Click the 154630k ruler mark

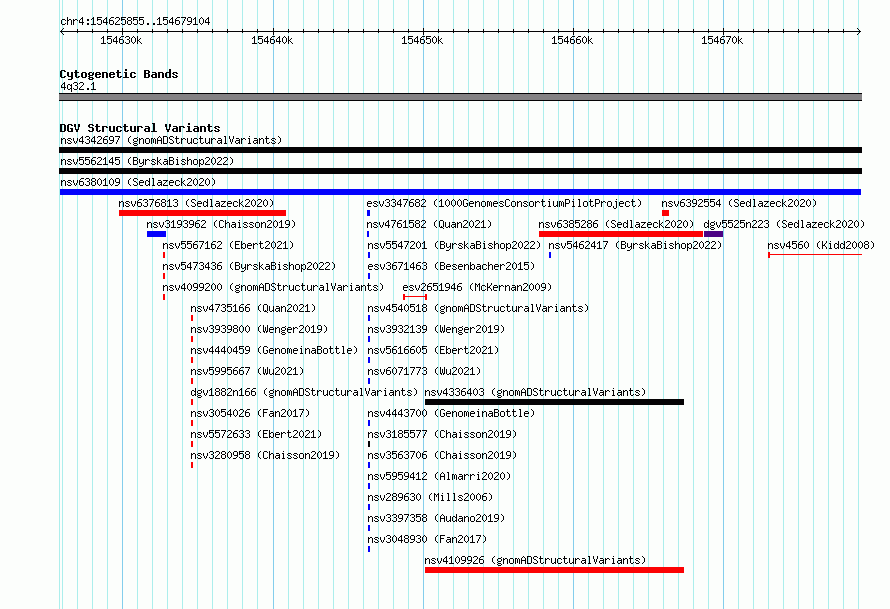click(121, 40)
